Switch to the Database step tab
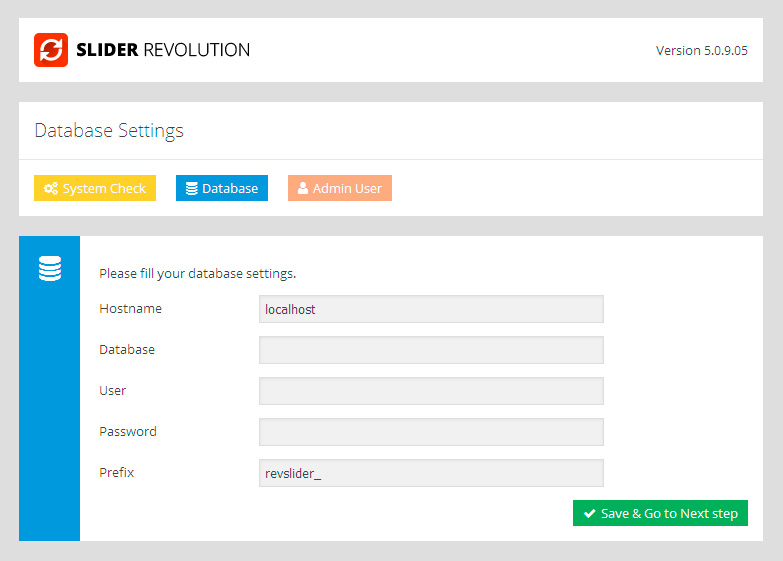 pos(222,189)
